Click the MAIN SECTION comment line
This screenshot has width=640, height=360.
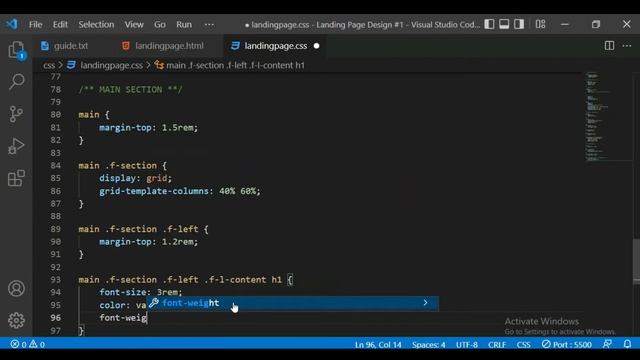pyautogui.click(x=131, y=89)
